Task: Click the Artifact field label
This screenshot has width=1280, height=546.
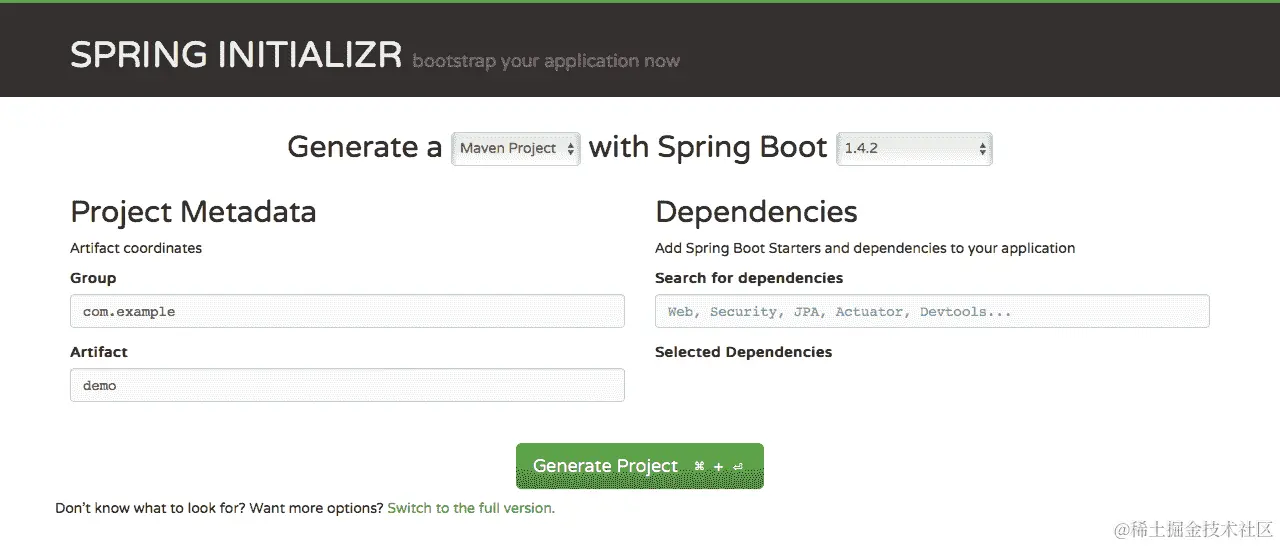Action: (99, 352)
